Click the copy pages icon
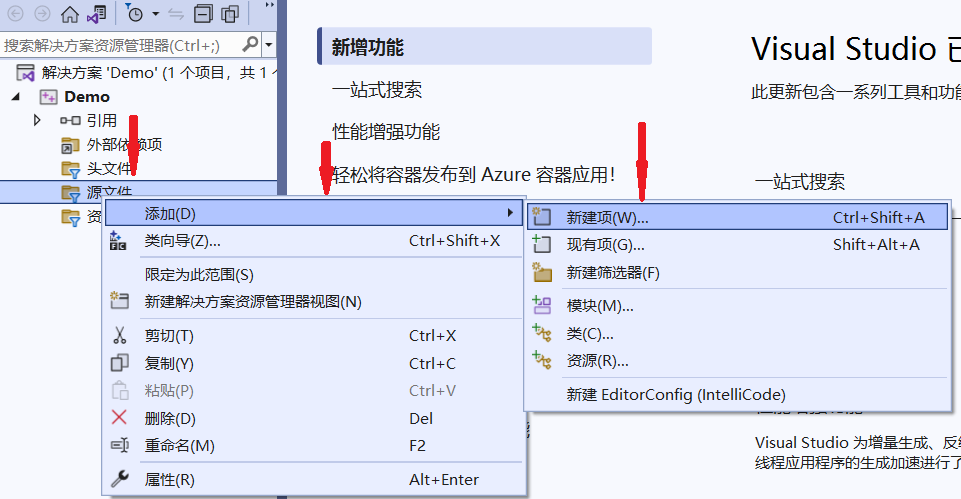This screenshot has height=499, width=961. click(119, 363)
